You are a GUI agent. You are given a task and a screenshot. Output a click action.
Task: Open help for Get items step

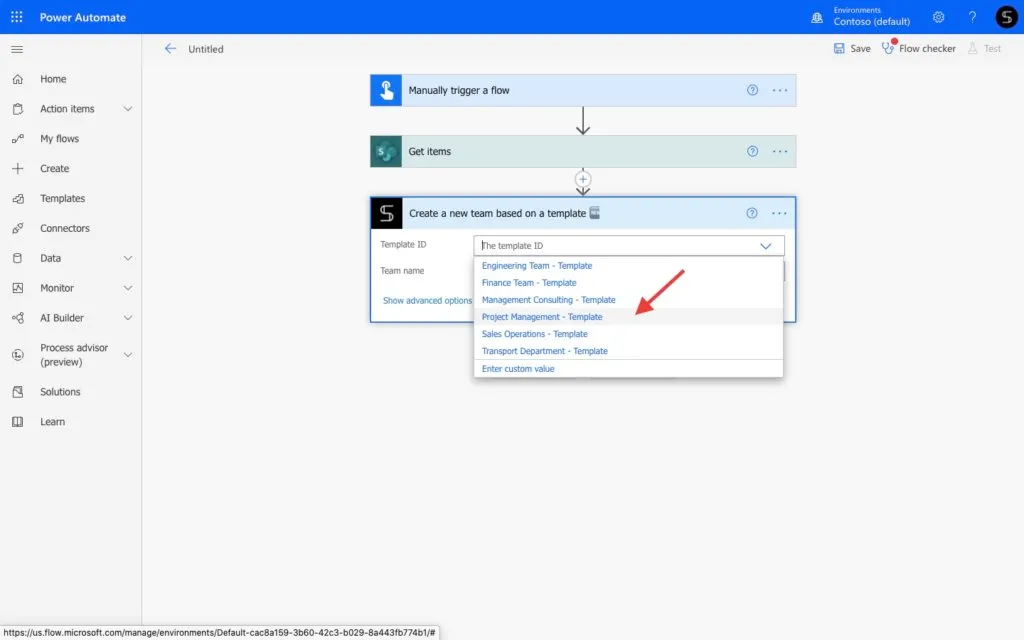click(x=752, y=152)
